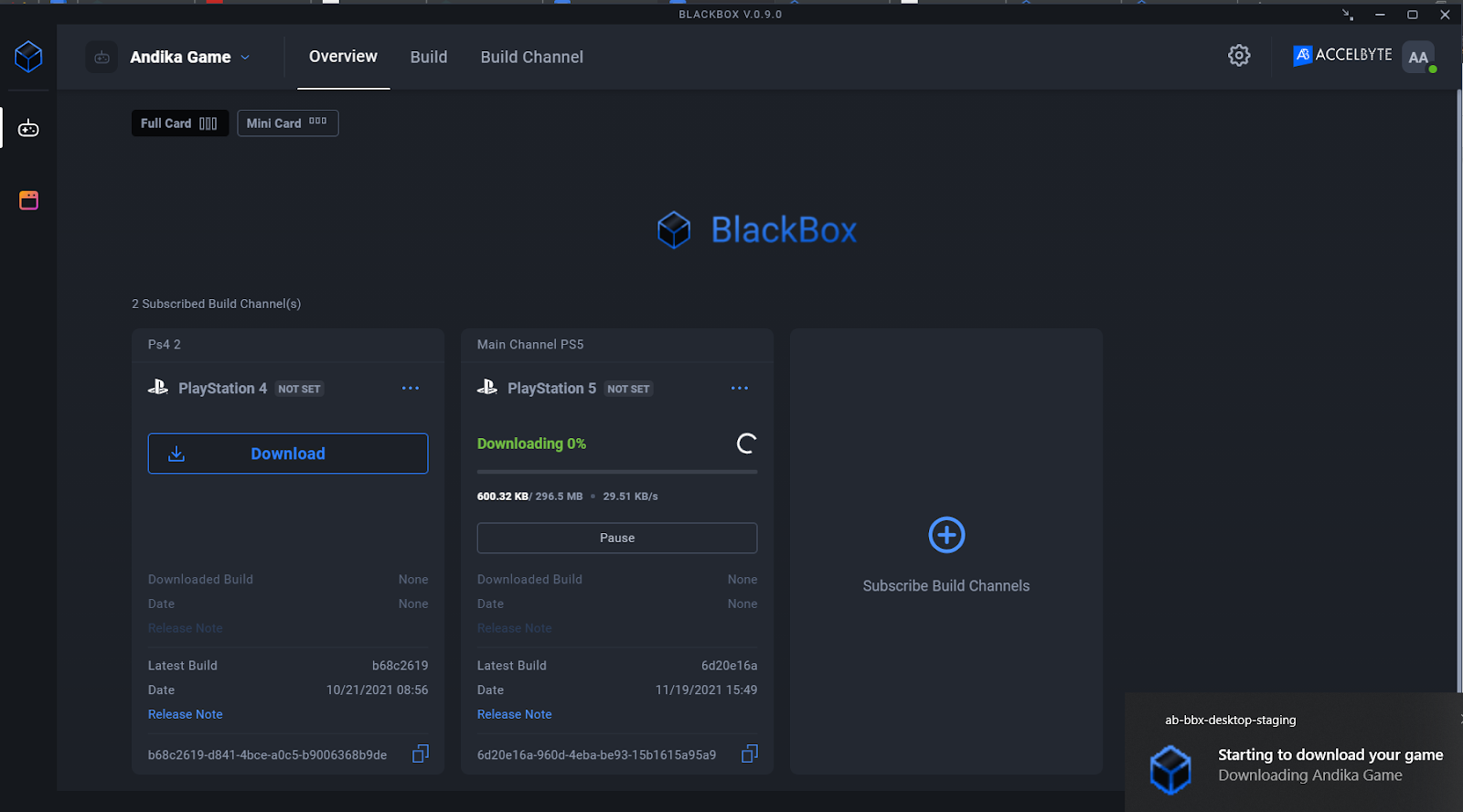Open Release Note for latest build 6d20e16a
The height and width of the screenshot is (812, 1463).
tap(515, 714)
